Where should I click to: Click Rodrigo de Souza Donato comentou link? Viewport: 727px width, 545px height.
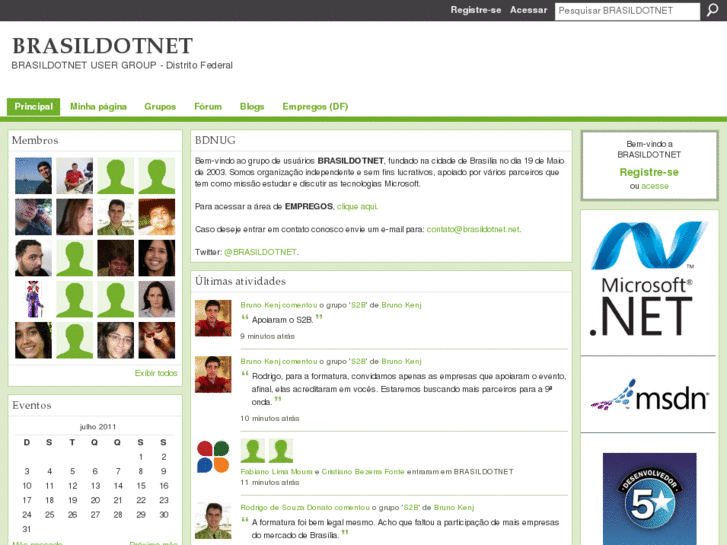305,507
